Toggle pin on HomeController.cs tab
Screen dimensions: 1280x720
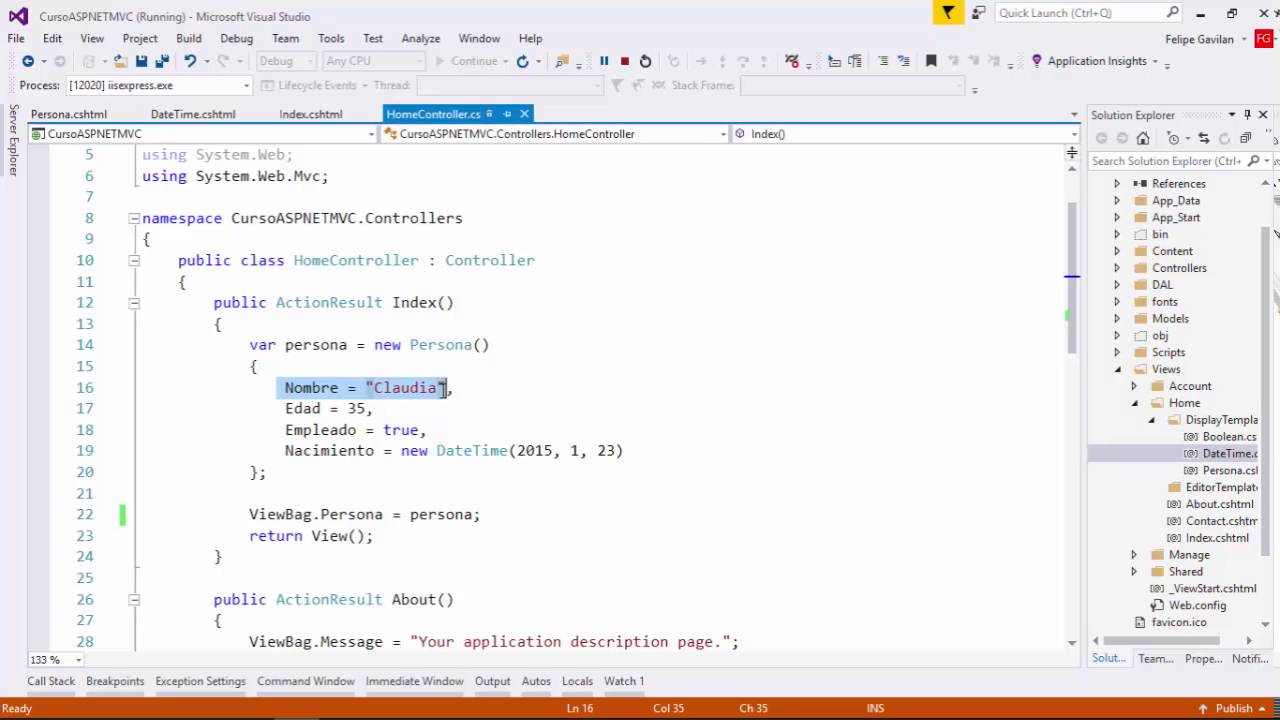(x=507, y=114)
